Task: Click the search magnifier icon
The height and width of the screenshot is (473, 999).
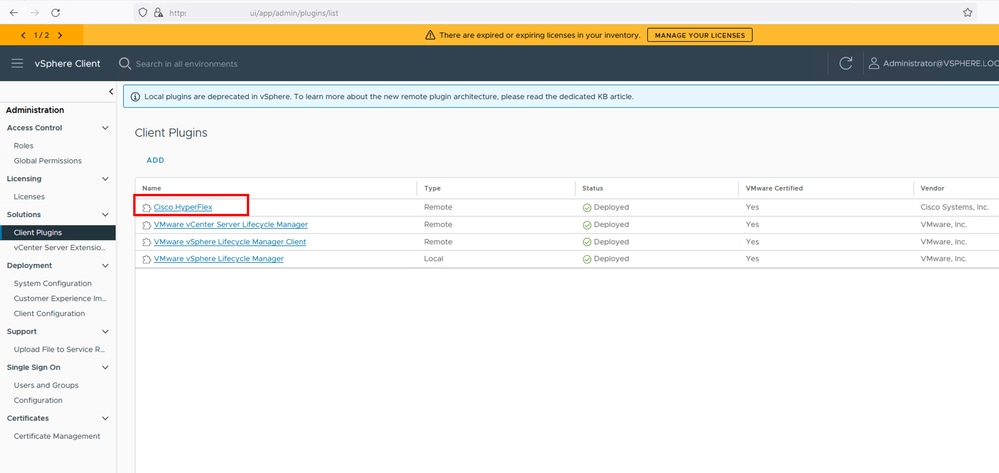Action: coord(125,64)
